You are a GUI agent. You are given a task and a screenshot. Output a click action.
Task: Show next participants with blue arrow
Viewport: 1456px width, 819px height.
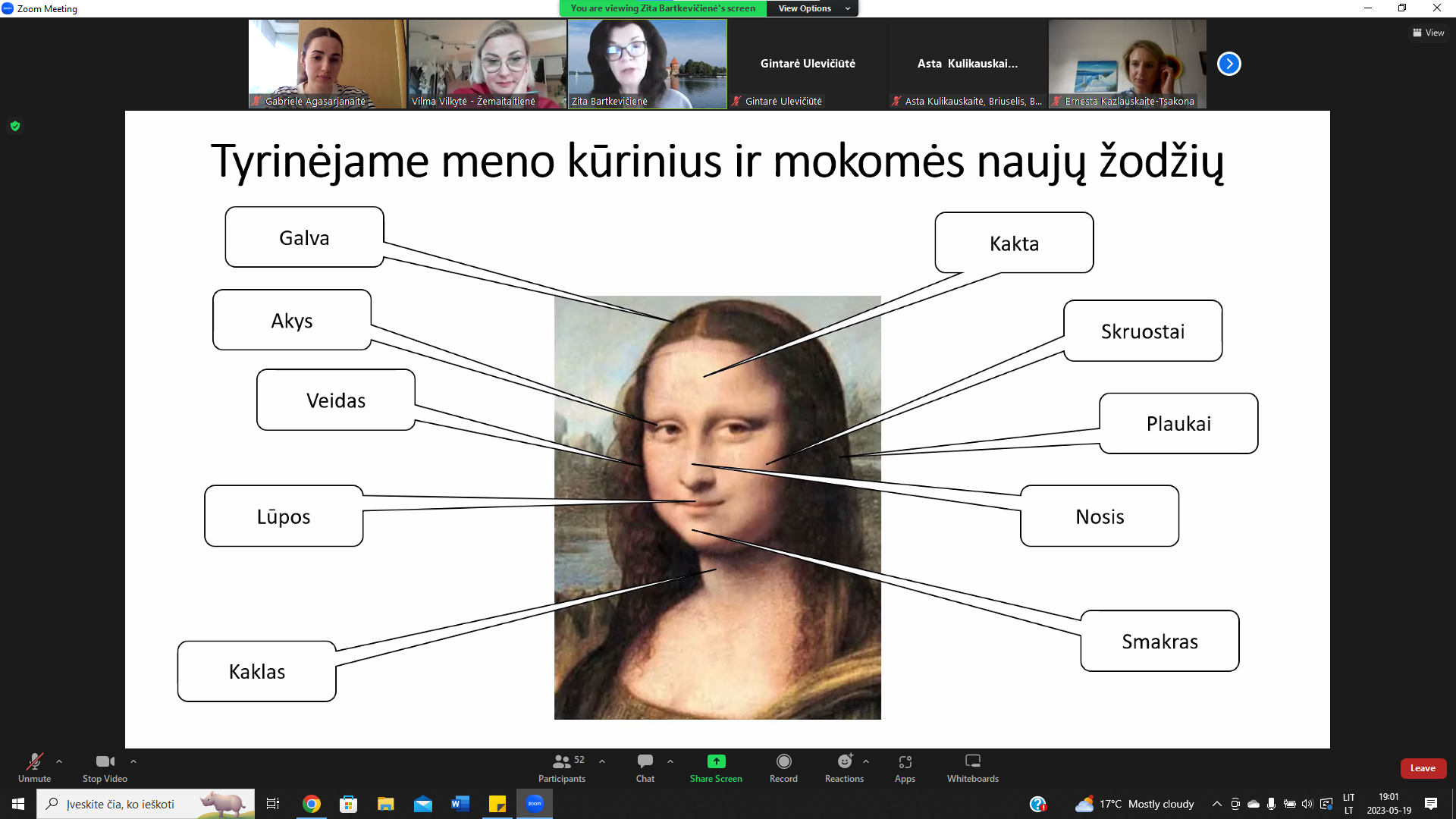tap(1228, 64)
